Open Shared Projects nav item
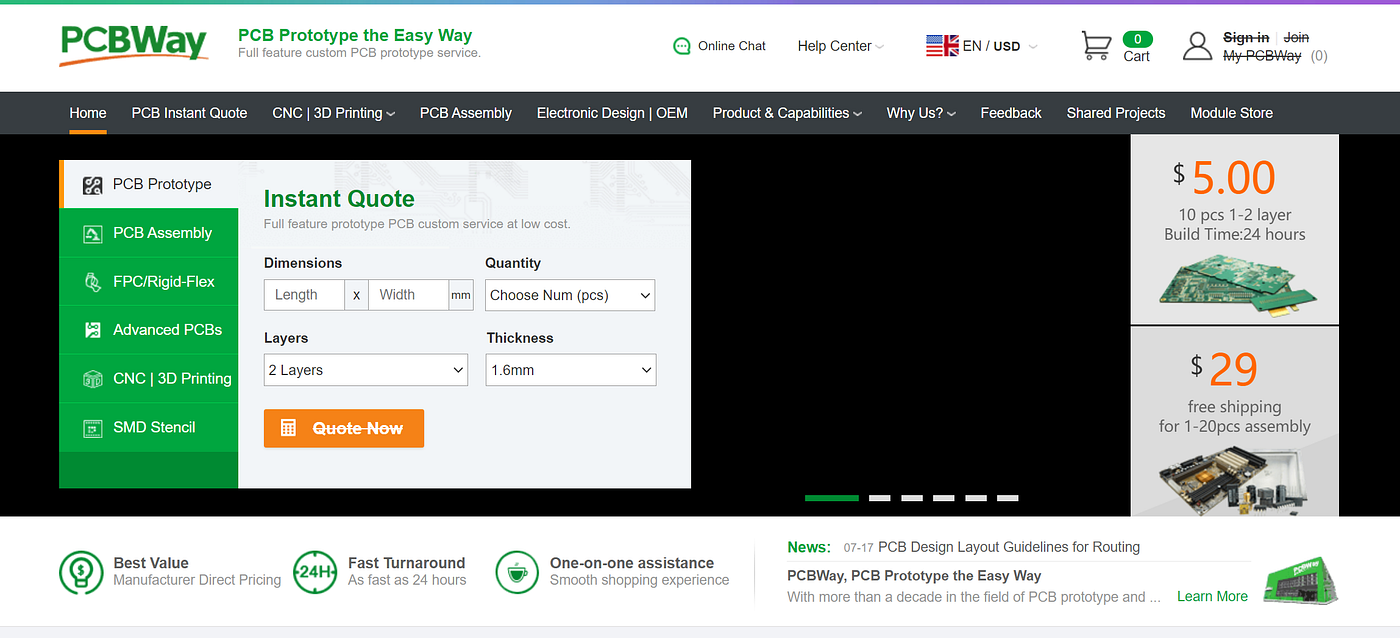The image size is (1400, 638). pos(1116,113)
